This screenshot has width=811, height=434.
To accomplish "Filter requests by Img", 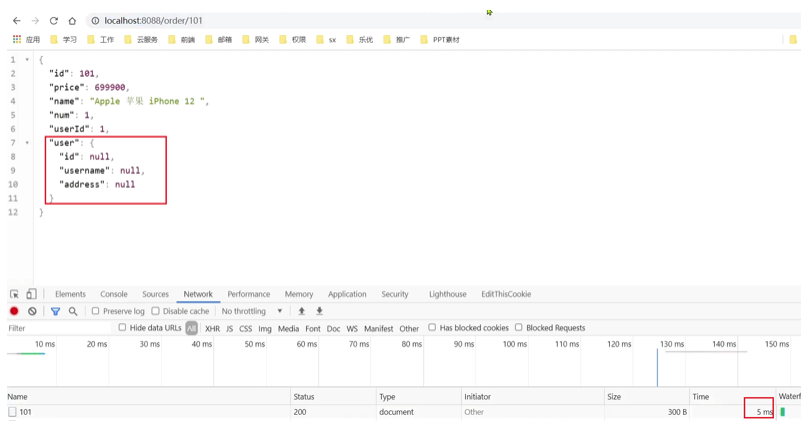I will tap(265, 328).
